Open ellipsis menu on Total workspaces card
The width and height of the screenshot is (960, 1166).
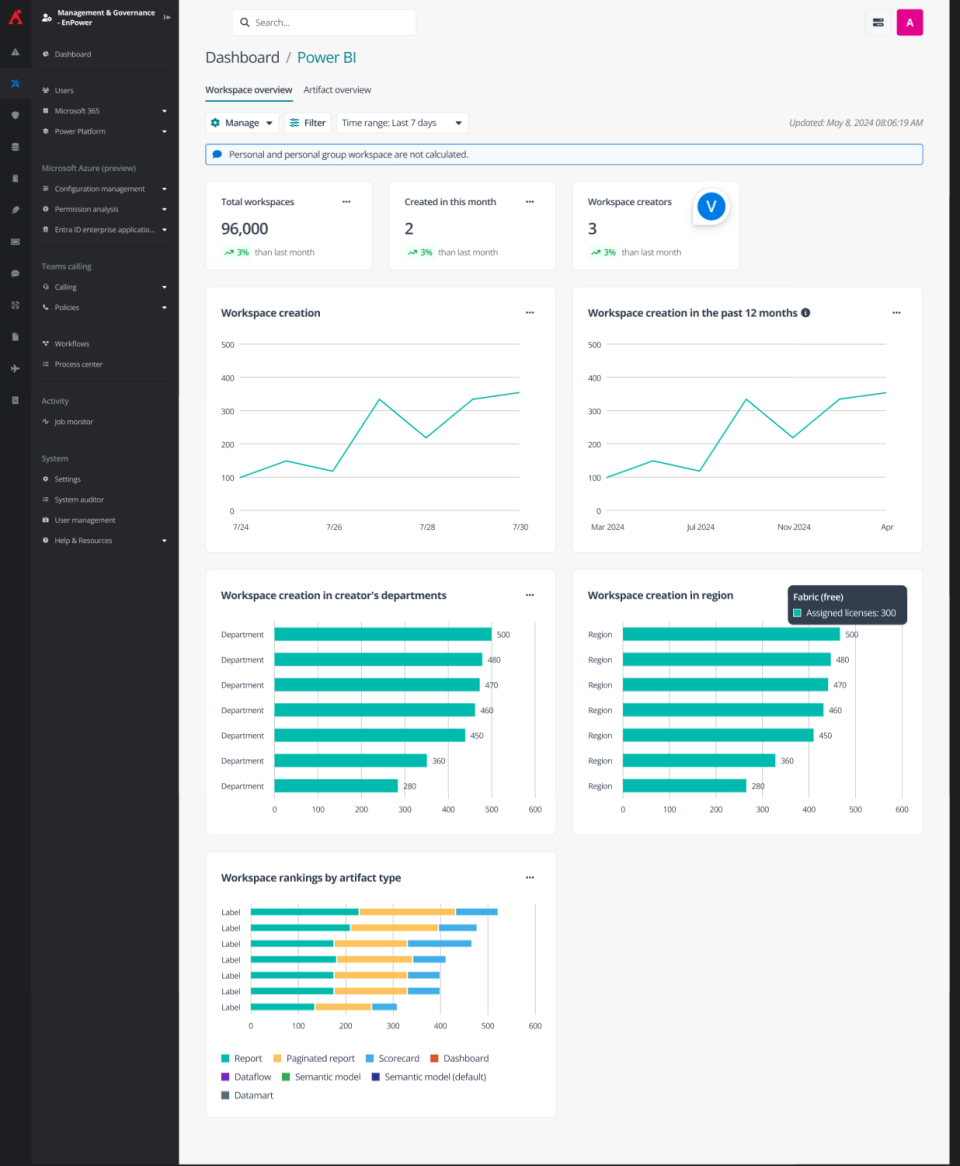pos(347,202)
